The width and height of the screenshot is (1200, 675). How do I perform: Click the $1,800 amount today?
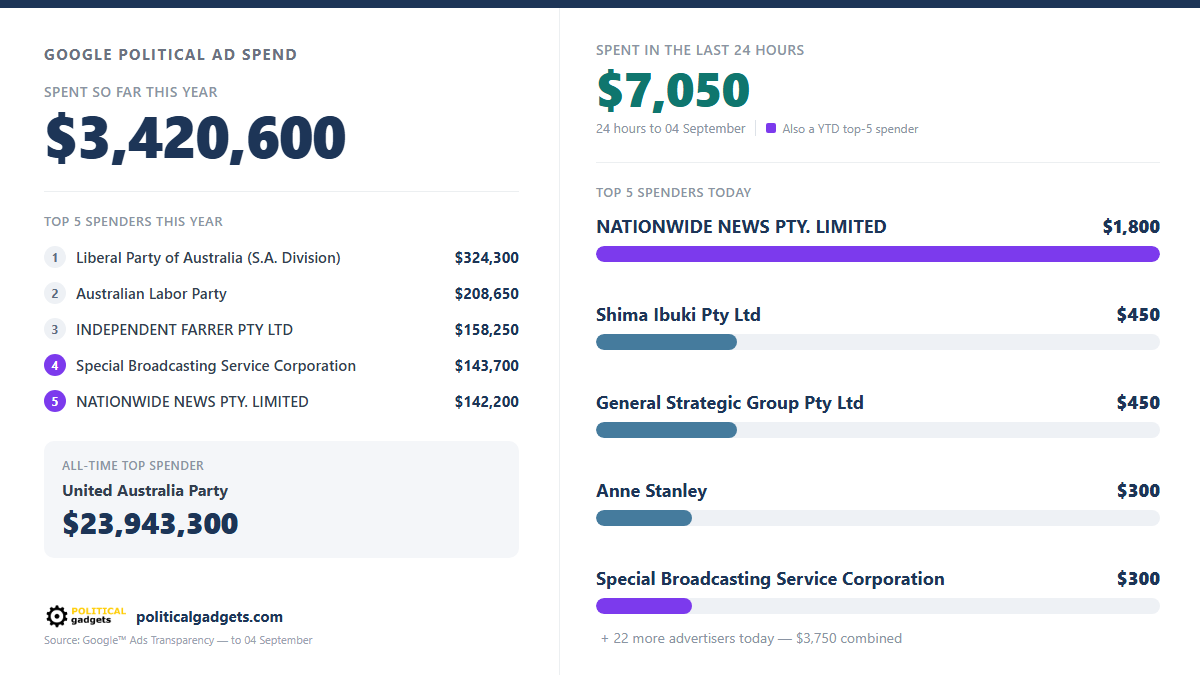[1131, 227]
